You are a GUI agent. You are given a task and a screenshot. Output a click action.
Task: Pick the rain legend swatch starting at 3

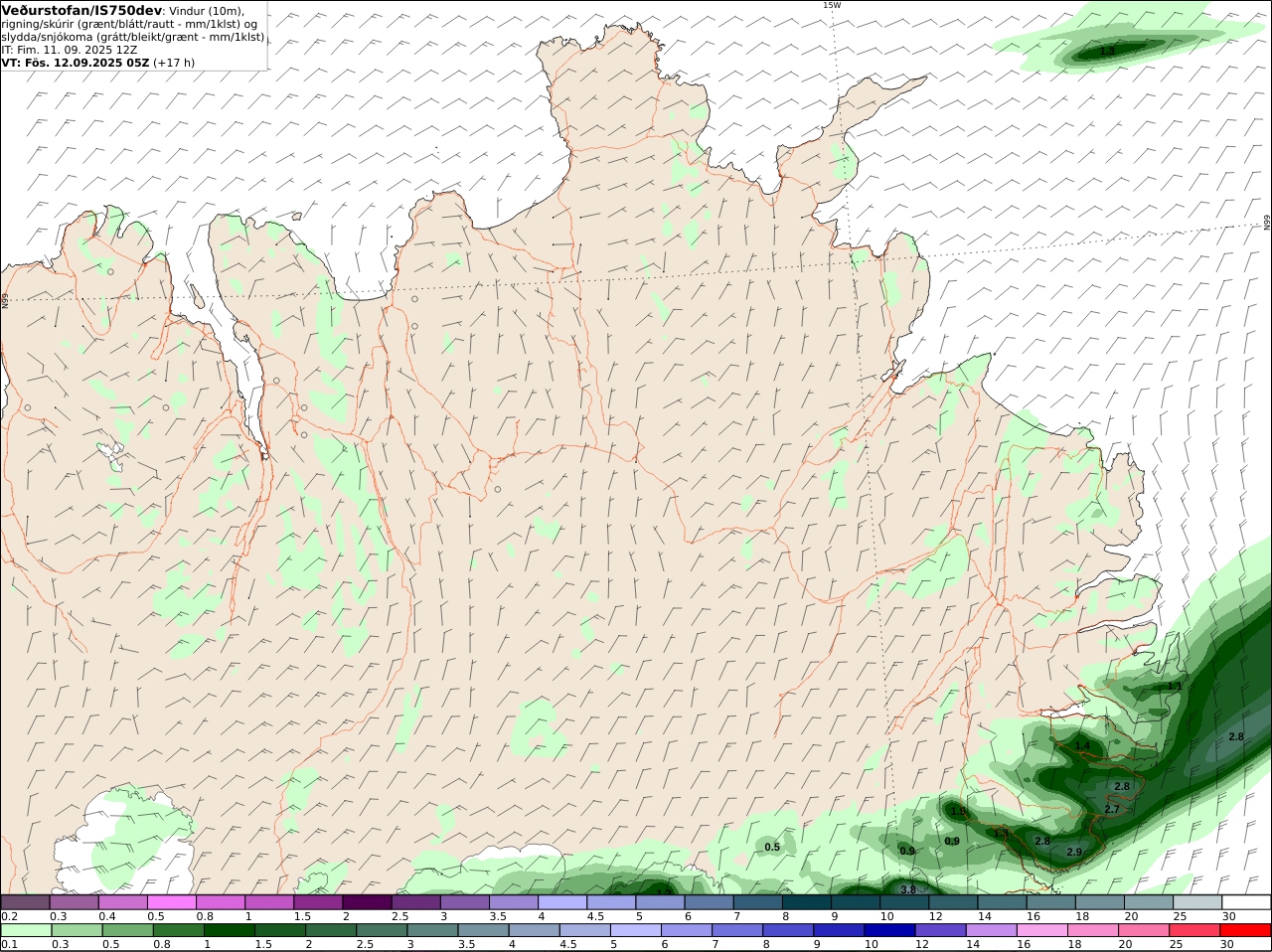(x=432, y=930)
